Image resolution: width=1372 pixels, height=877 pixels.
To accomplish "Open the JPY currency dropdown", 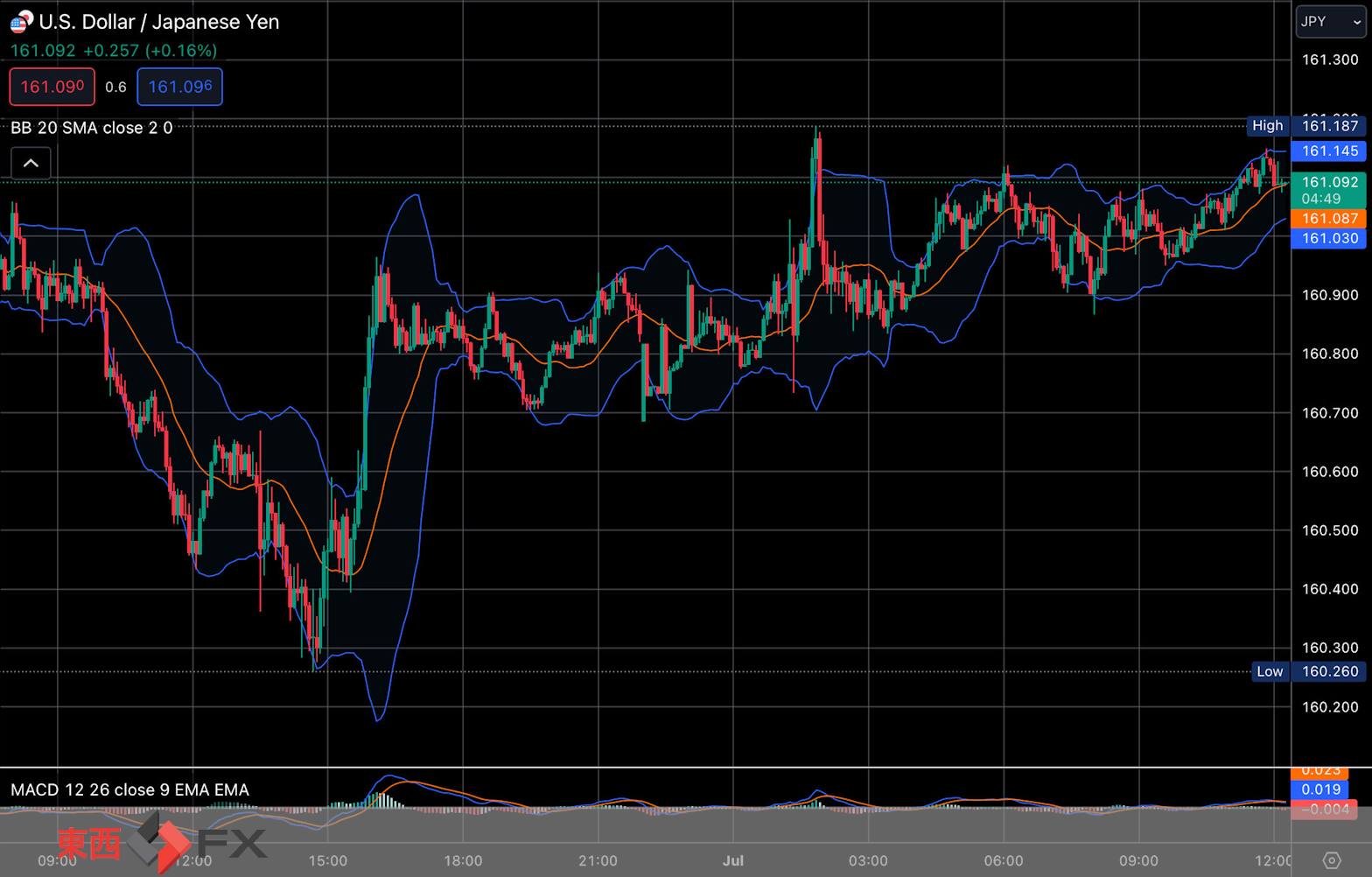I will [1330, 22].
